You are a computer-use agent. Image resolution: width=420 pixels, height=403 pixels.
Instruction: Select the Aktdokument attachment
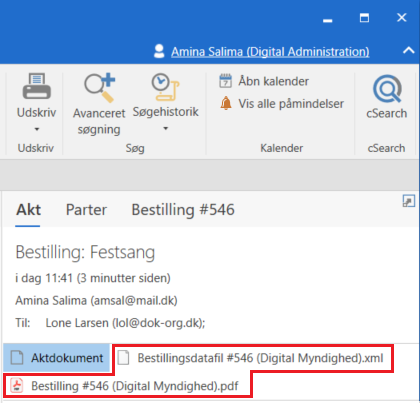tap(57, 358)
